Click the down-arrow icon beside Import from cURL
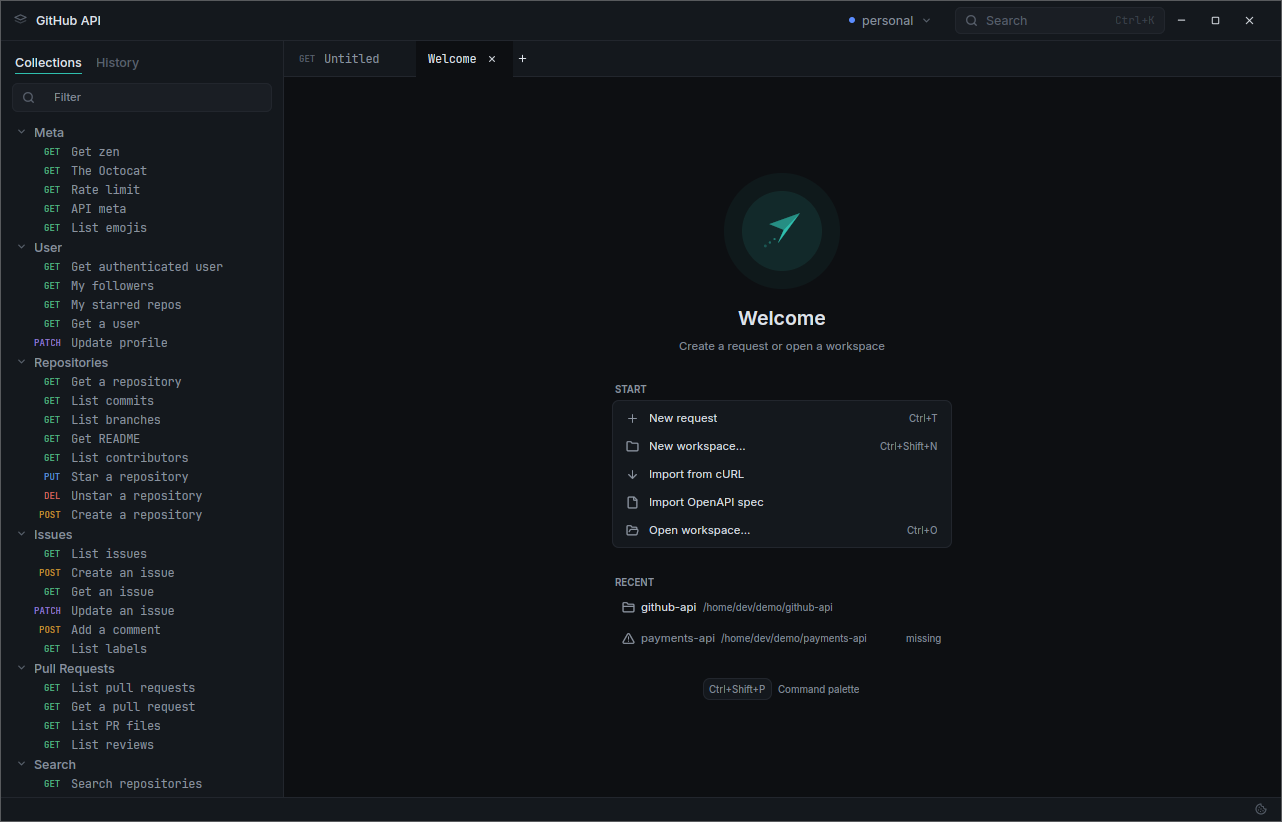The height and width of the screenshot is (822, 1282). tap(632, 474)
